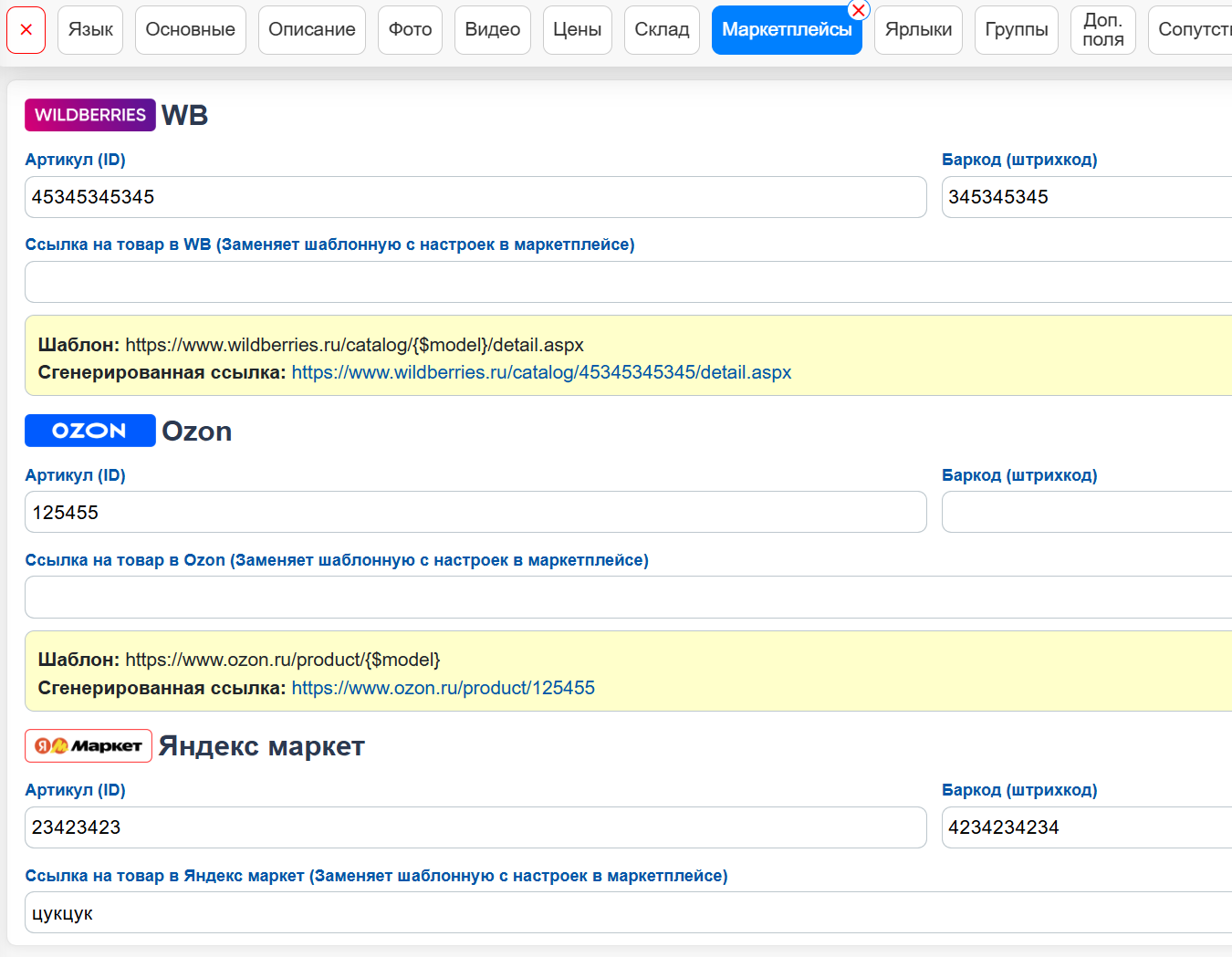The height and width of the screenshot is (957, 1232).
Task: Select the Группы tab
Action: pyautogui.click(x=1017, y=29)
